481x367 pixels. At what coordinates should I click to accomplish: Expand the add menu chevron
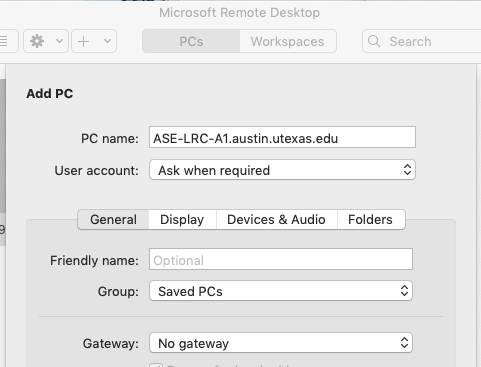(x=107, y=41)
